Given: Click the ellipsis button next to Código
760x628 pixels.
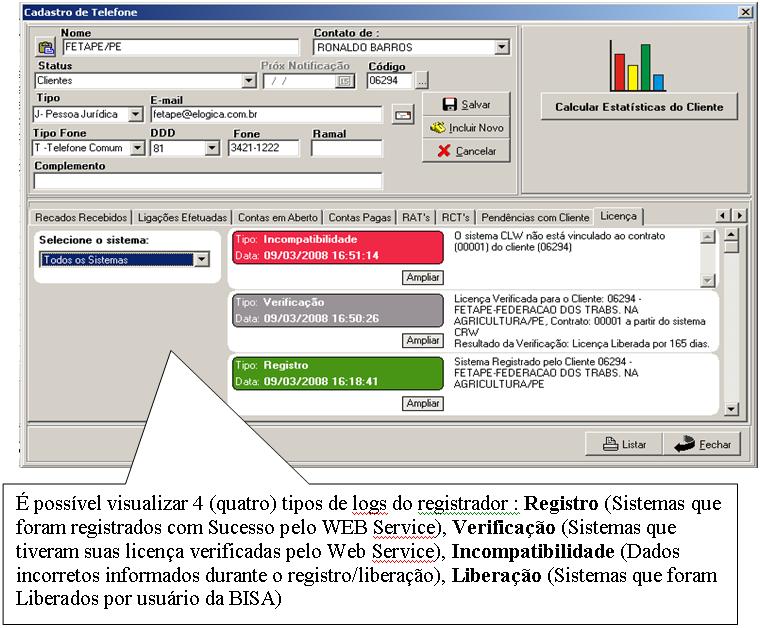Looking at the screenshot, I should pyautogui.click(x=422, y=81).
